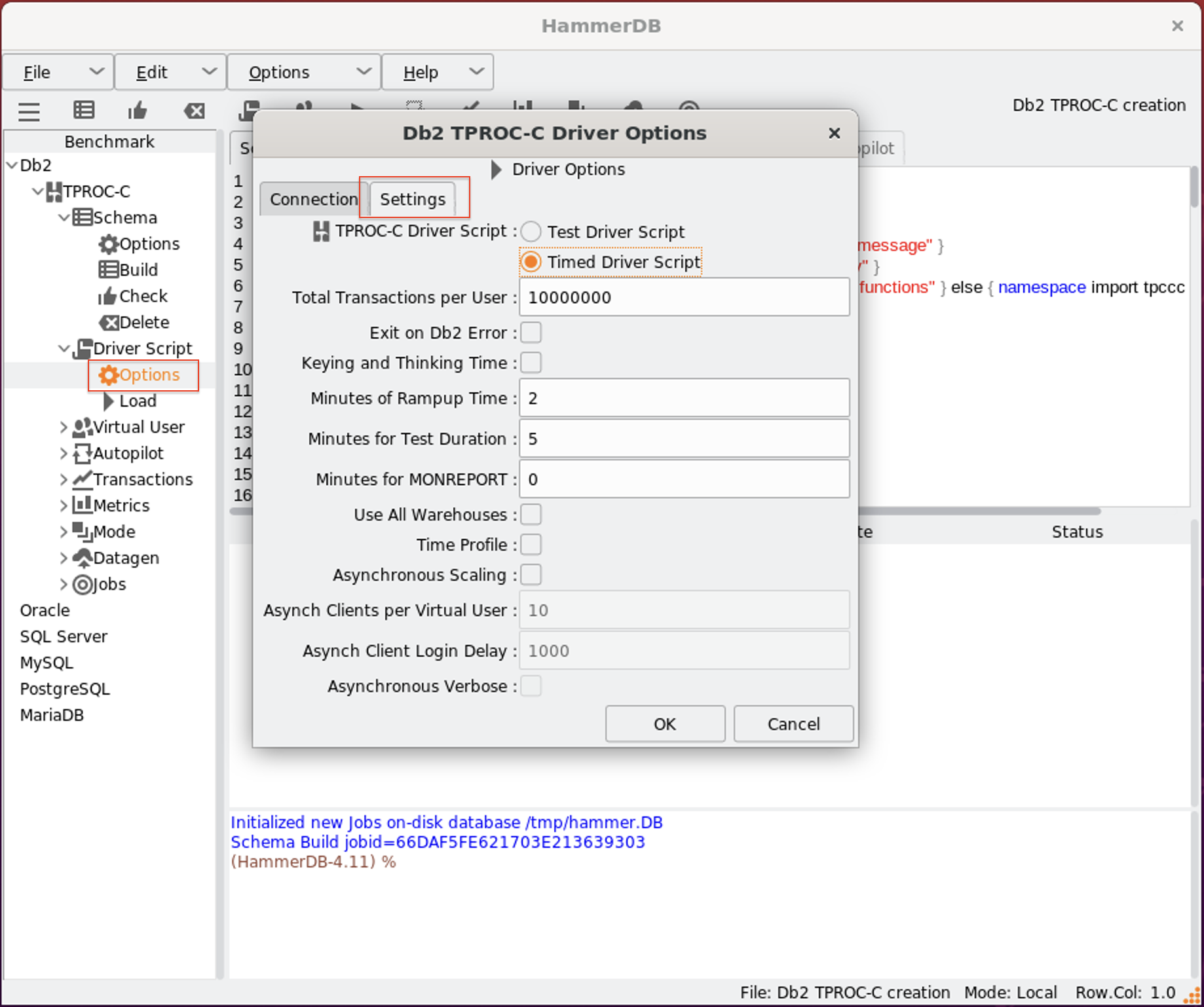Expand the Transactions tree node

pyautogui.click(x=64, y=479)
